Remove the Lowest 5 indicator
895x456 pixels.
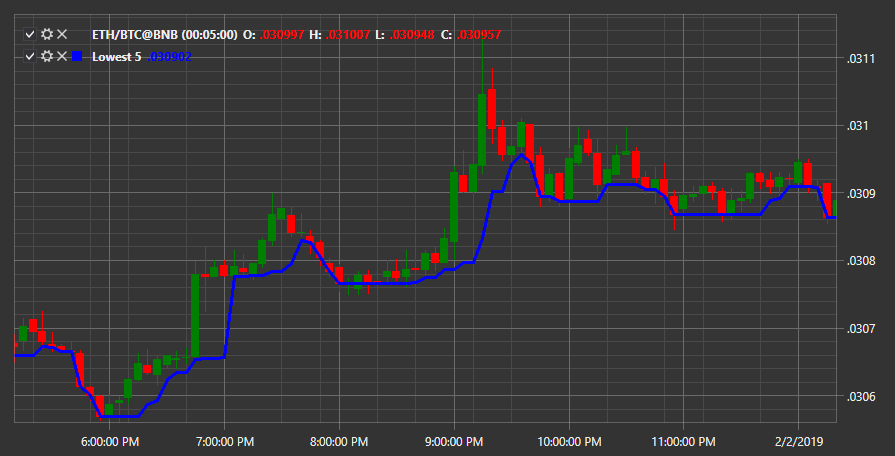[x=62, y=57]
